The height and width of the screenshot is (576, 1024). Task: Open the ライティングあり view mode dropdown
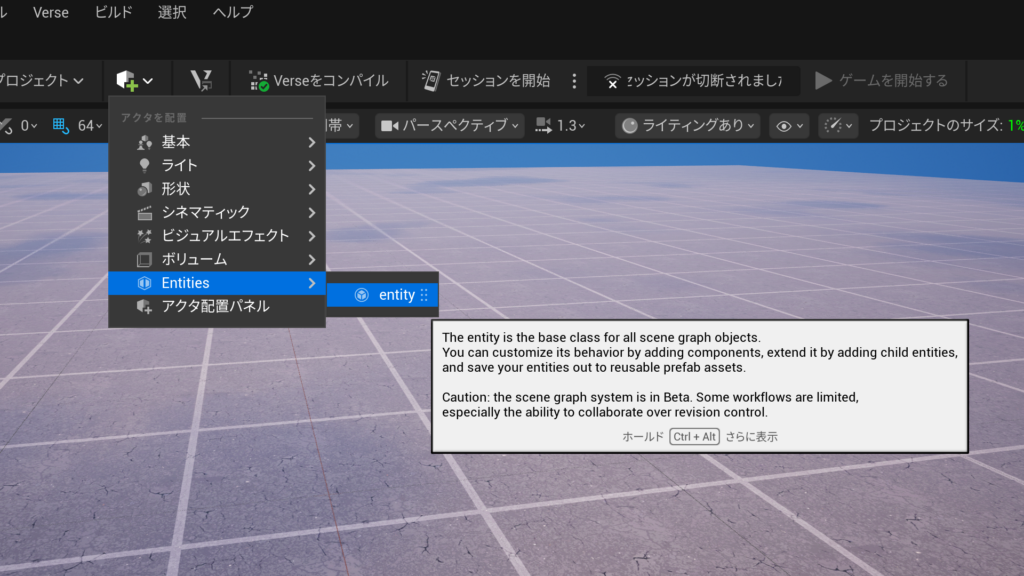coord(687,125)
